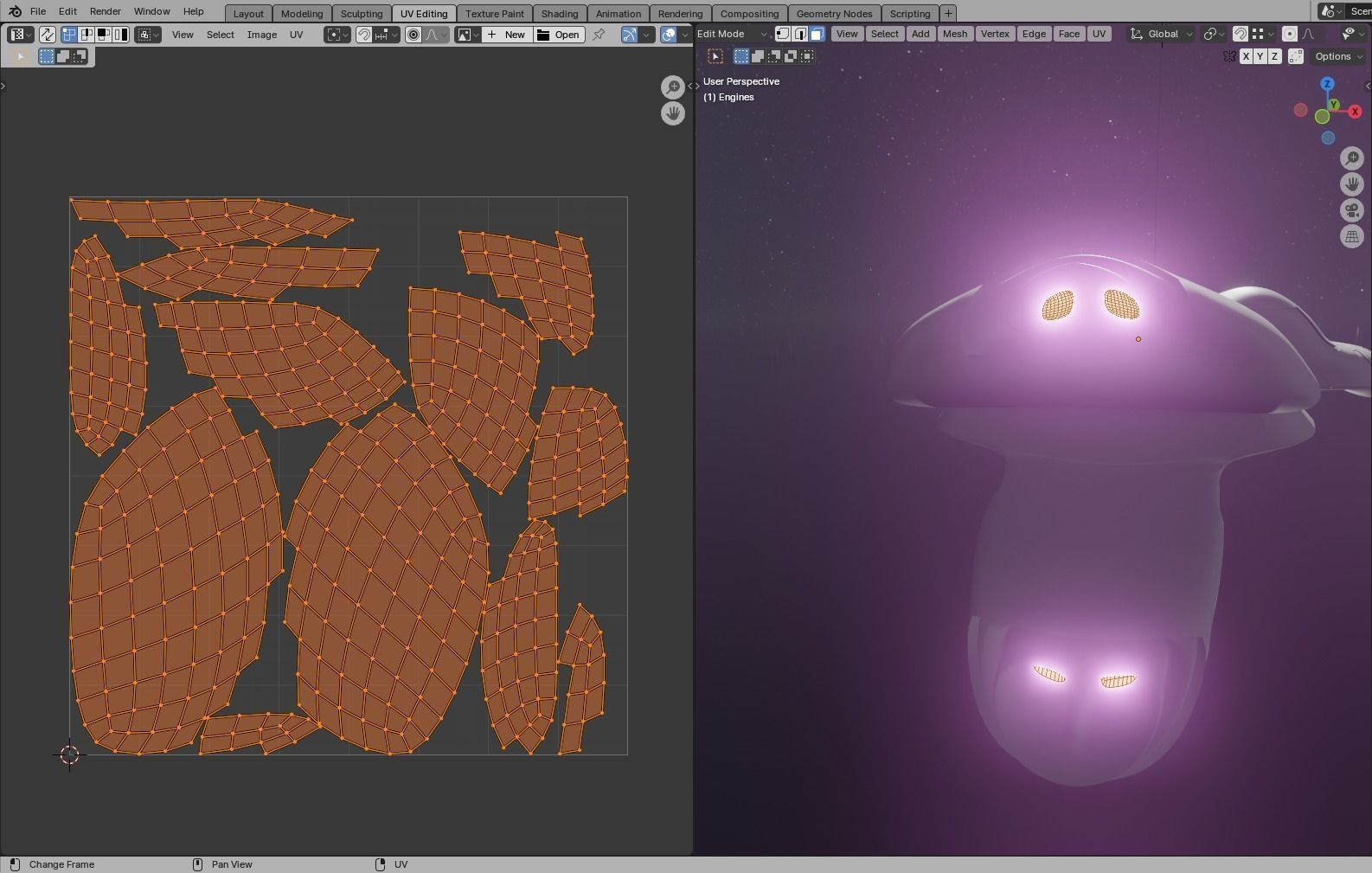Select the 3D viewport Intersect selection mode
This screenshot has width=1372, height=873.
(807, 56)
